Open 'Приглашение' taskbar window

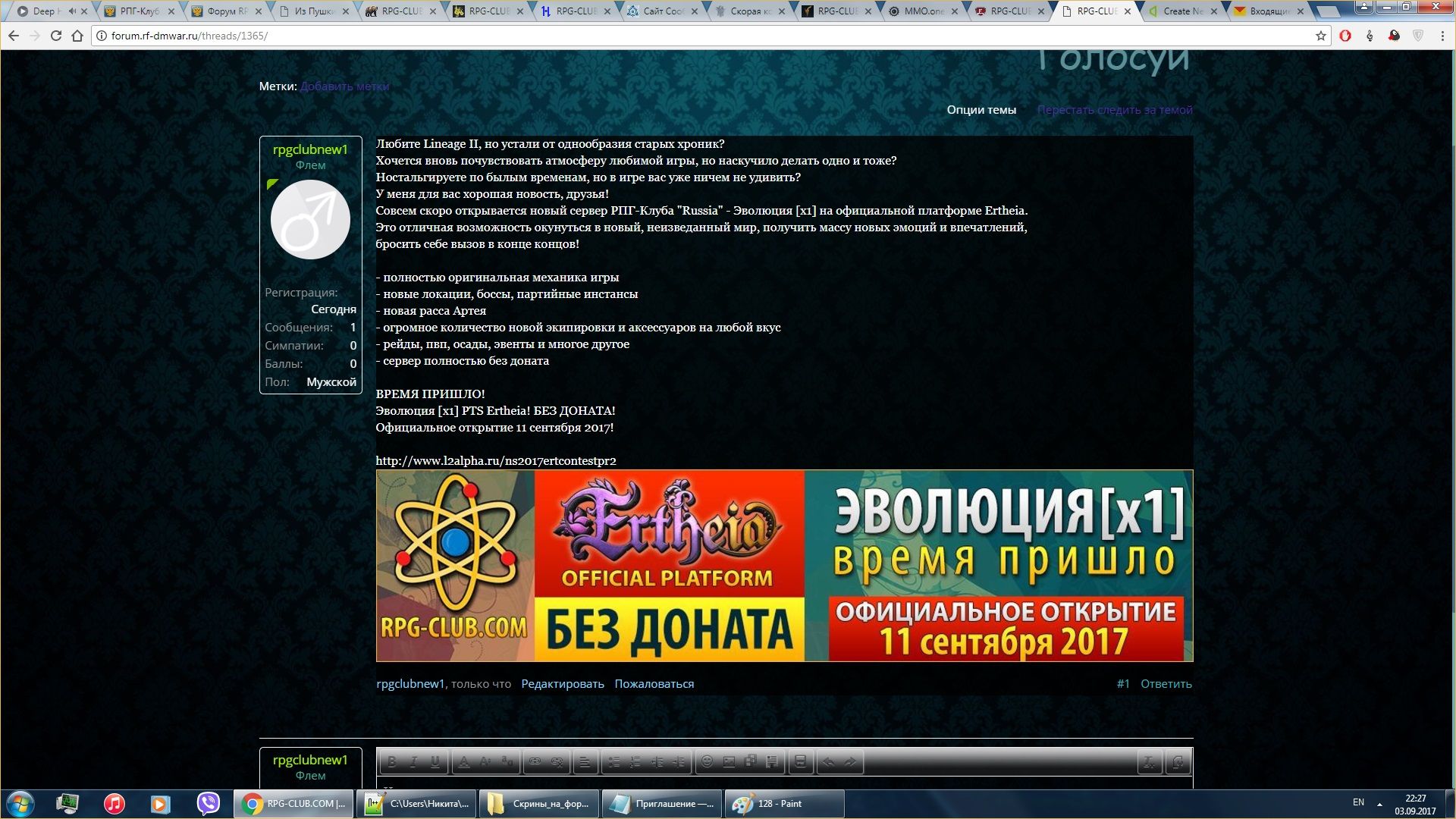click(662, 804)
